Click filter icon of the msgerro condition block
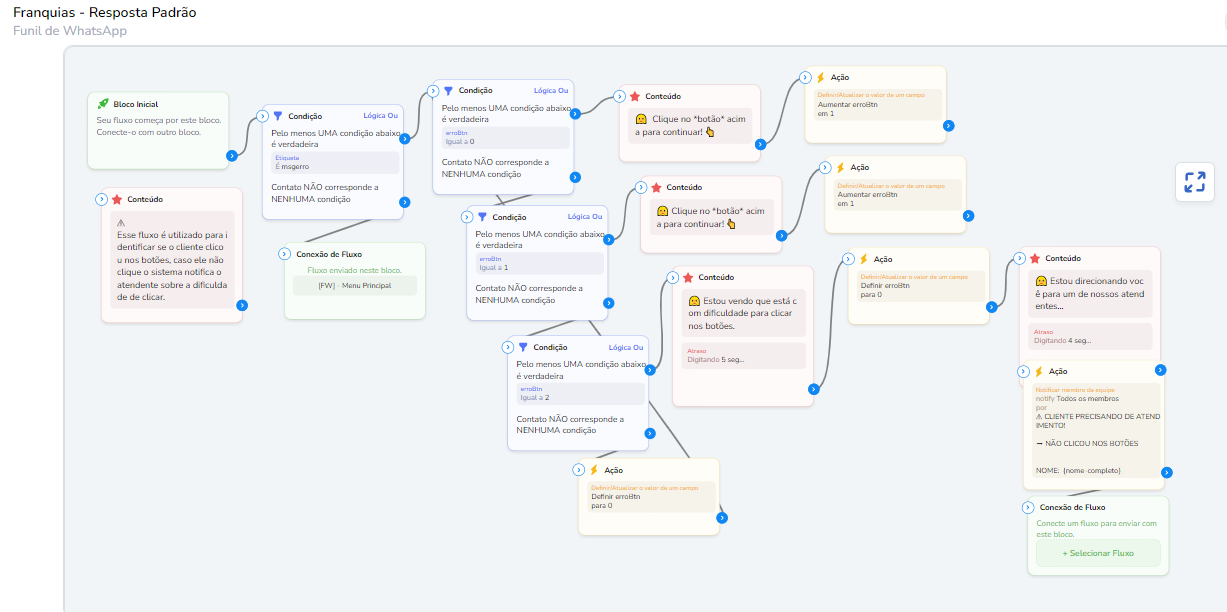The width and height of the screenshot is (1227, 612). pos(278,116)
